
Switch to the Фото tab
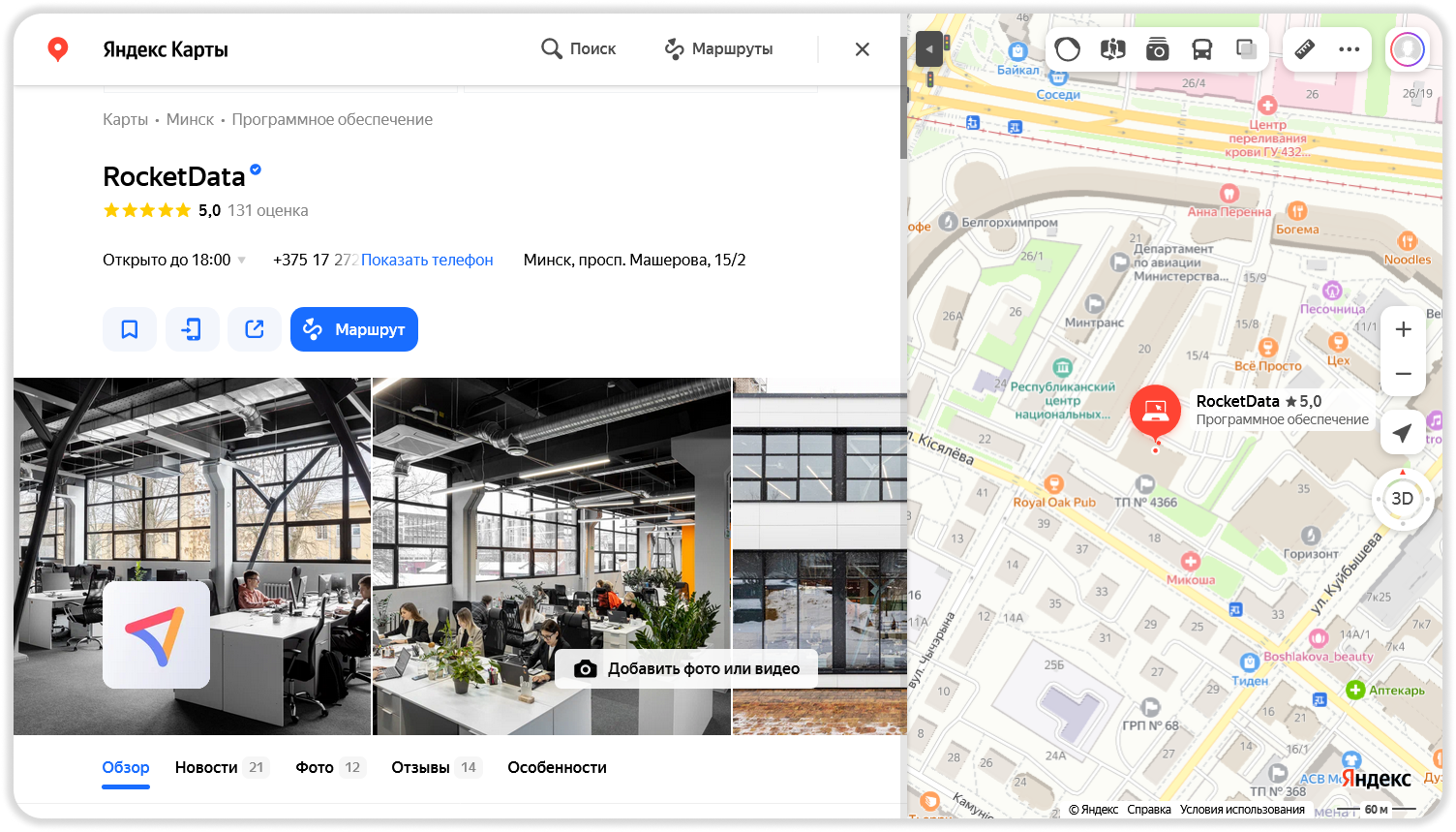(330, 767)
